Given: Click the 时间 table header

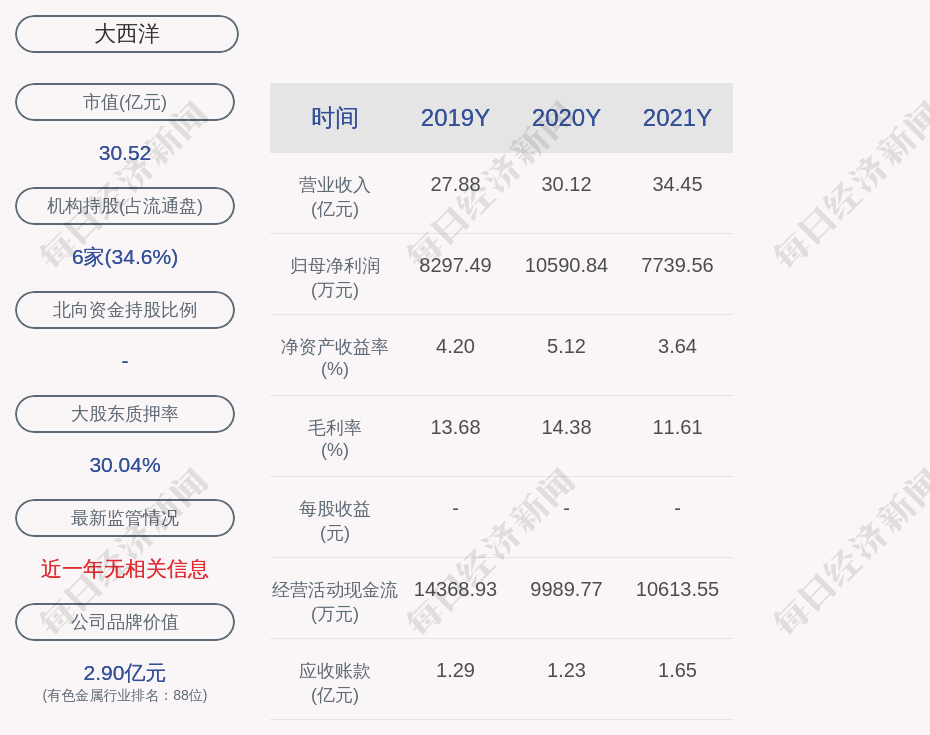Looking at the screenshot, I should pyautogui.click(x=334, y=118).
